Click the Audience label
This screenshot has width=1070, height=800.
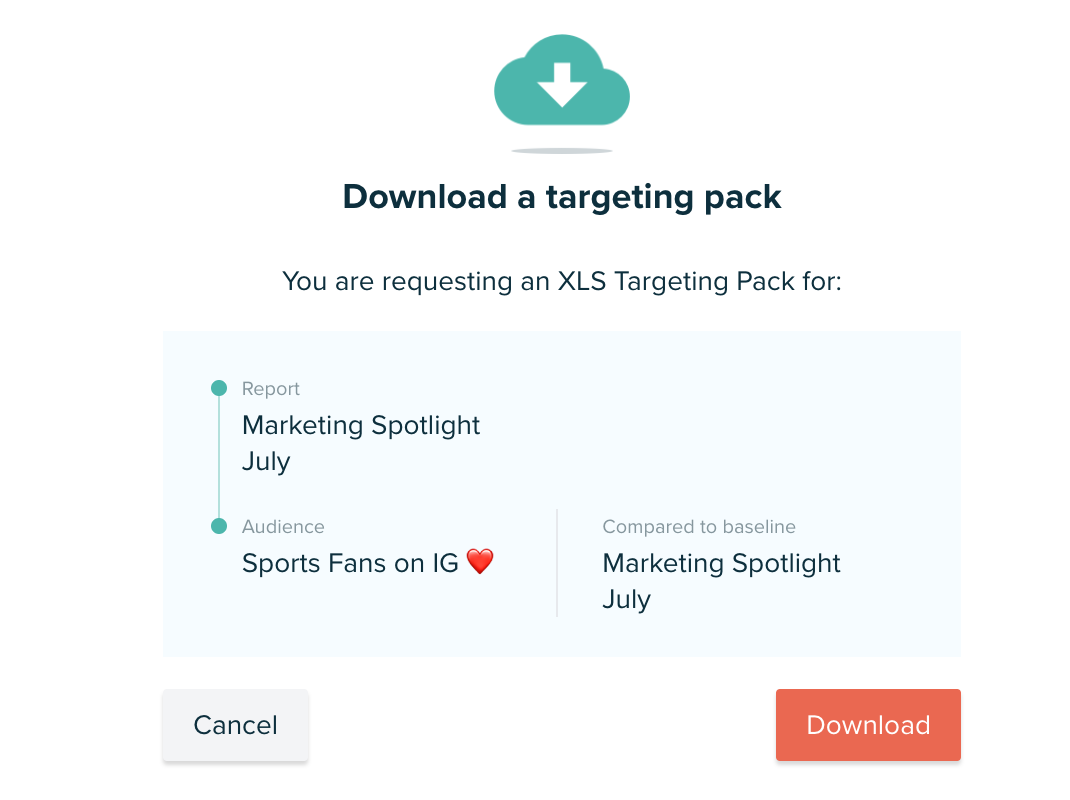click(283, 526)
